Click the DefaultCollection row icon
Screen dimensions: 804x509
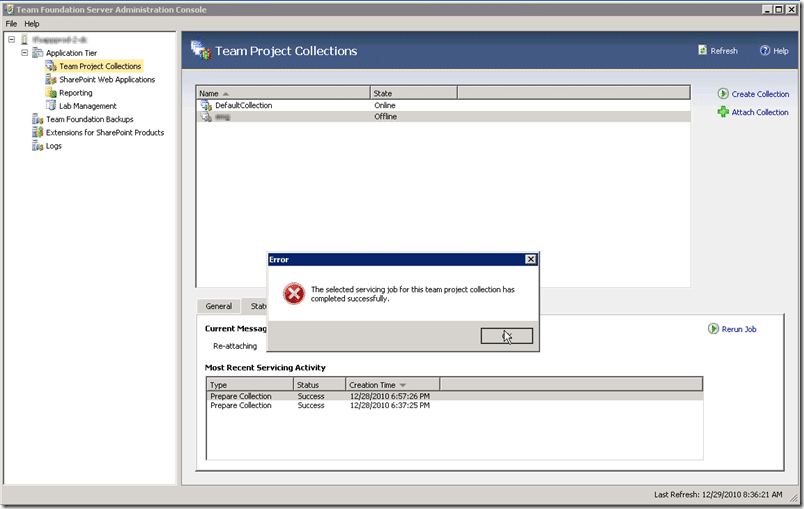coord(206,105)
